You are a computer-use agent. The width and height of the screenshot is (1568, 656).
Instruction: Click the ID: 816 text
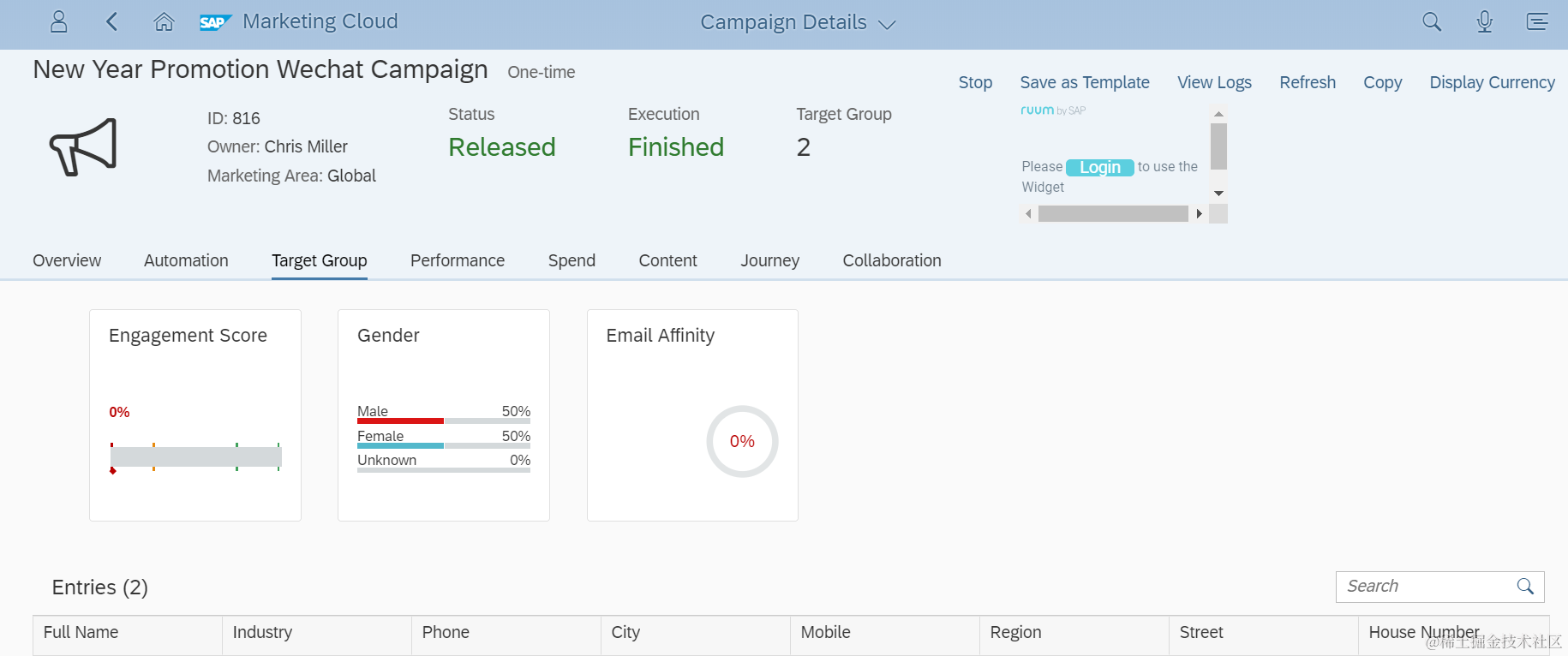234,118
